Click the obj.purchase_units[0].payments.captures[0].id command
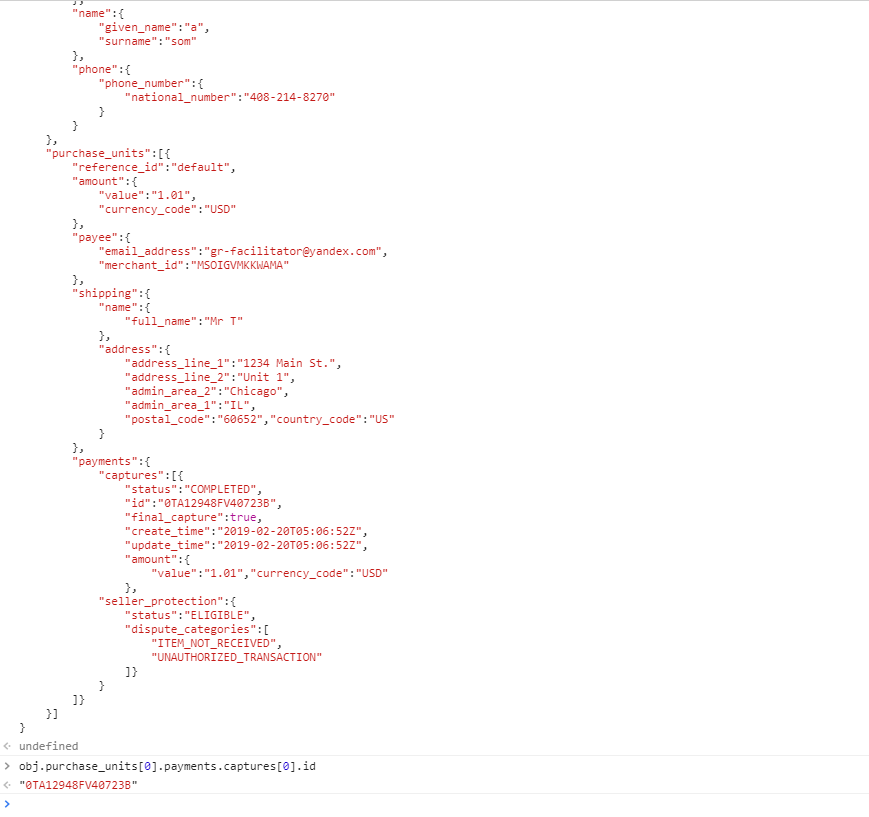Viewport: 869px width, 817px height. coord(167,766)
